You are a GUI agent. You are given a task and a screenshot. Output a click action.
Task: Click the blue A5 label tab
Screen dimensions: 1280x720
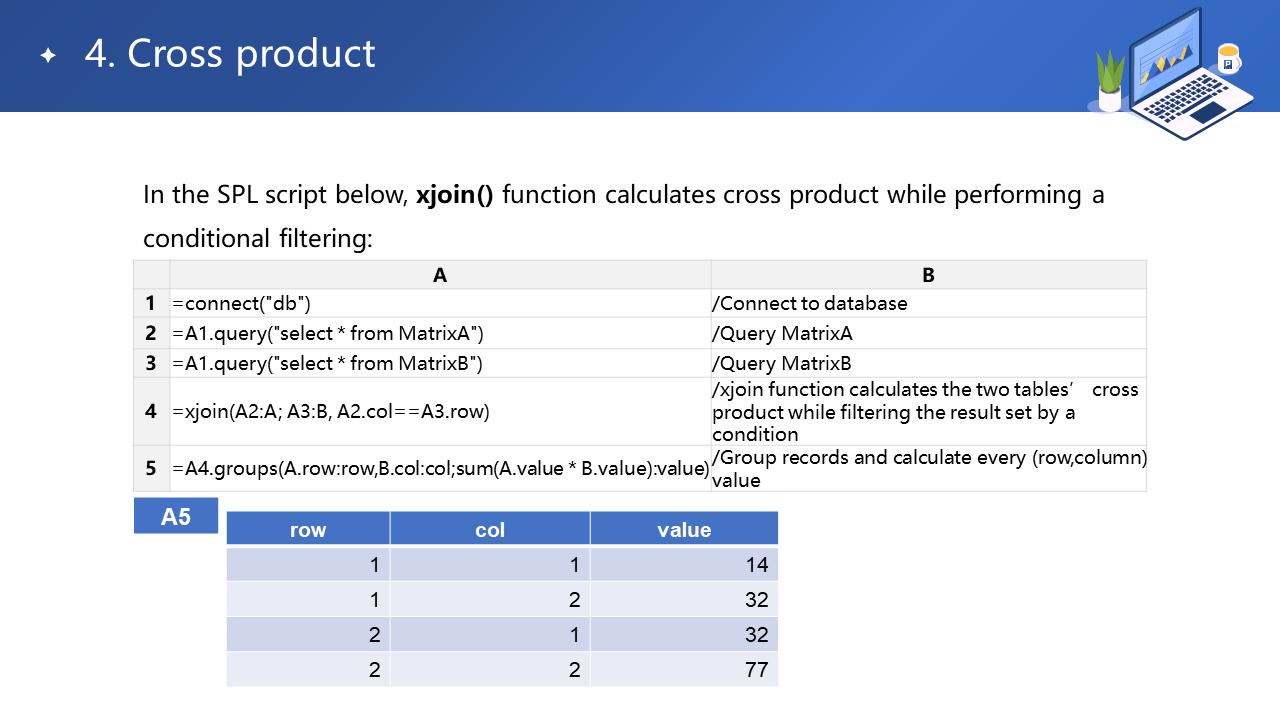176,517
